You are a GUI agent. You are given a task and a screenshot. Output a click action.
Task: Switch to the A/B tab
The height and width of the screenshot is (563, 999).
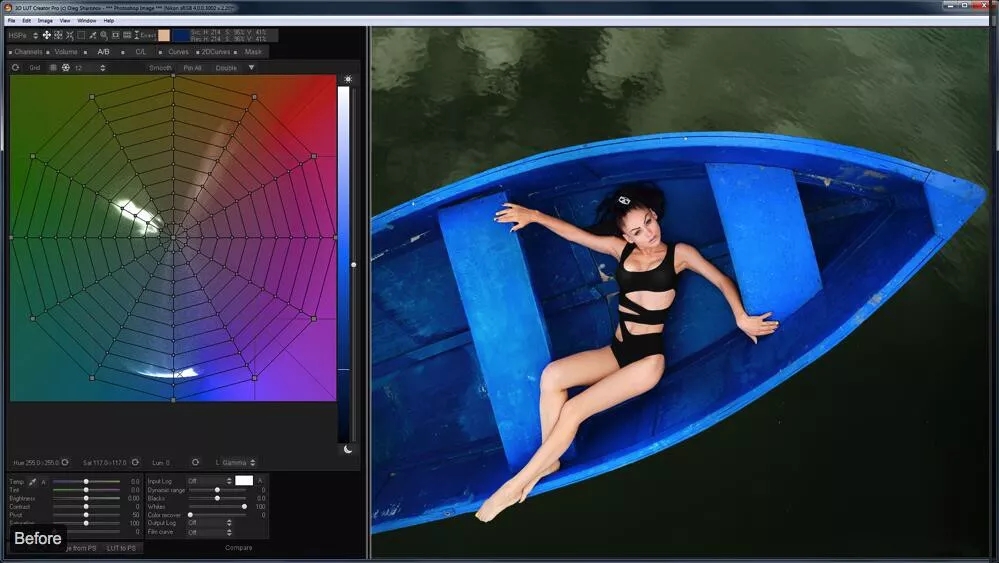tap(103, 52)
